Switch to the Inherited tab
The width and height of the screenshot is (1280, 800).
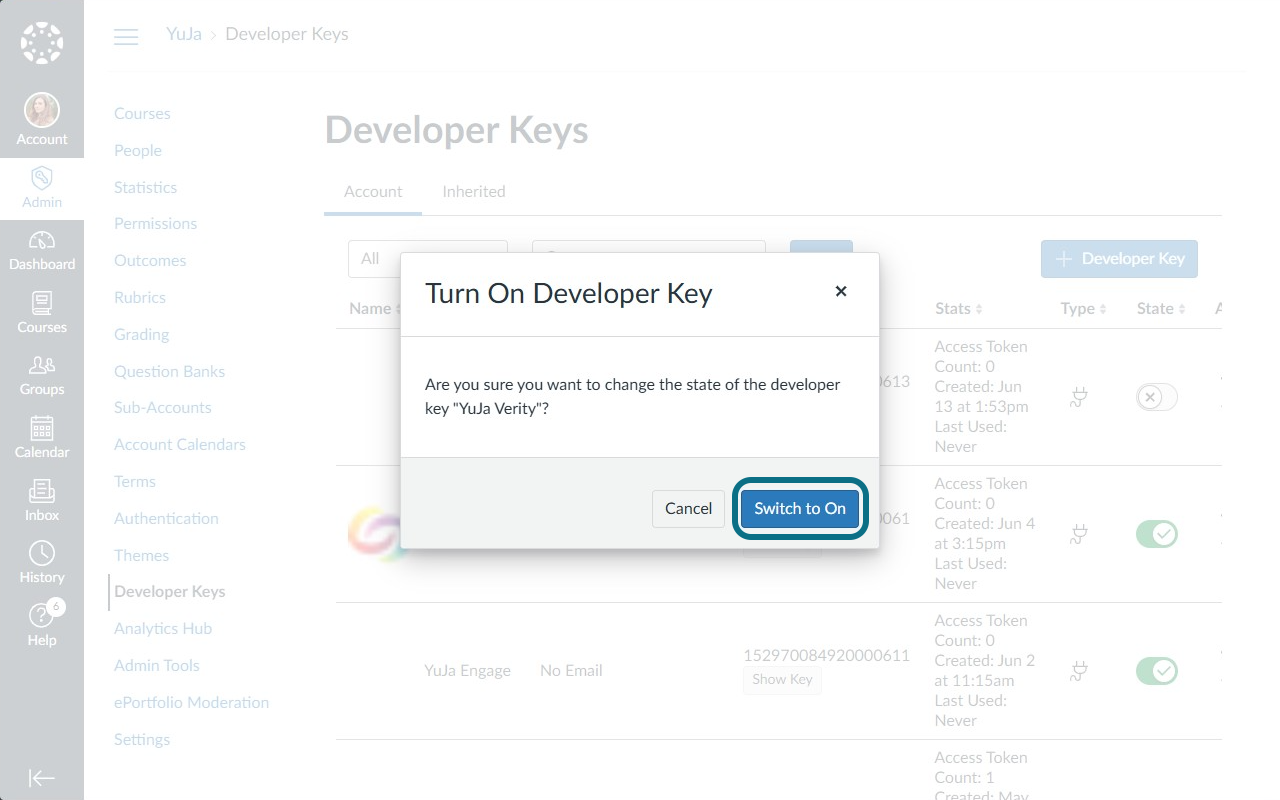(x=474, y=191)
